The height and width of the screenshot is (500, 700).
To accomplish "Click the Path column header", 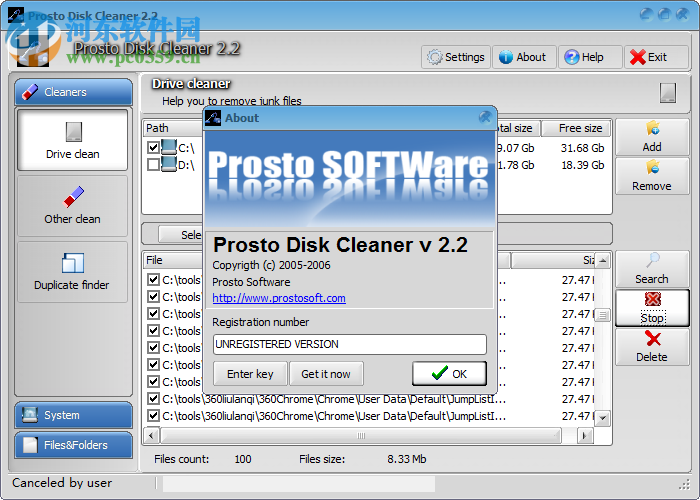I will point(173,128).
